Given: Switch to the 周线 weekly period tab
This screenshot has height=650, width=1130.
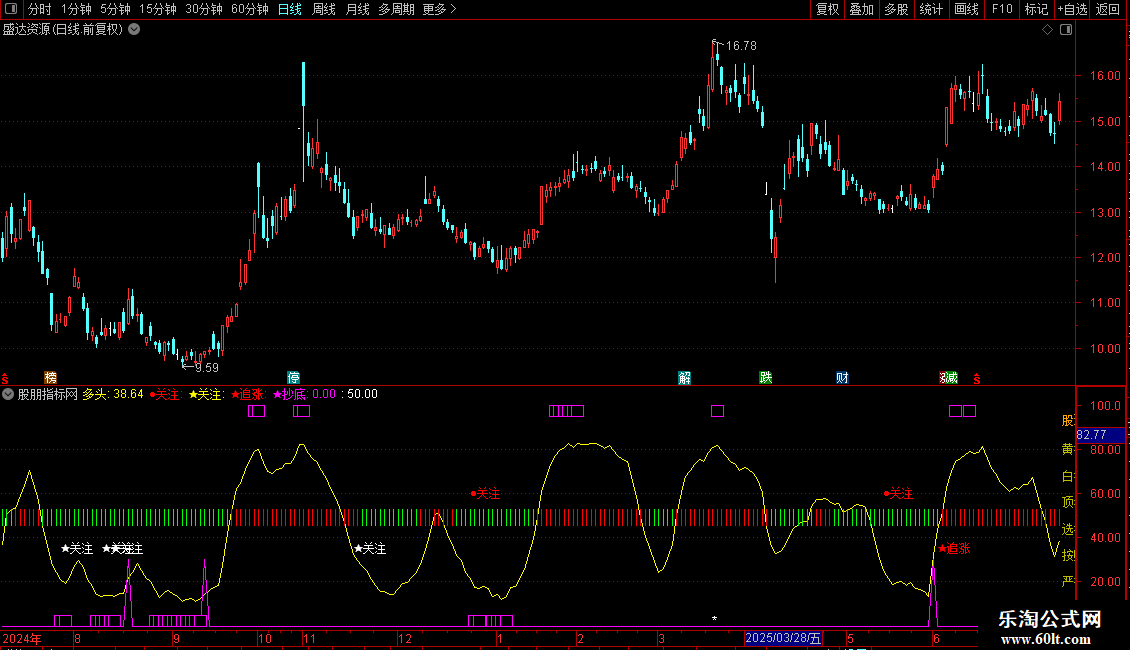Looking at the screenshot, I should click(x=324, y=9).
